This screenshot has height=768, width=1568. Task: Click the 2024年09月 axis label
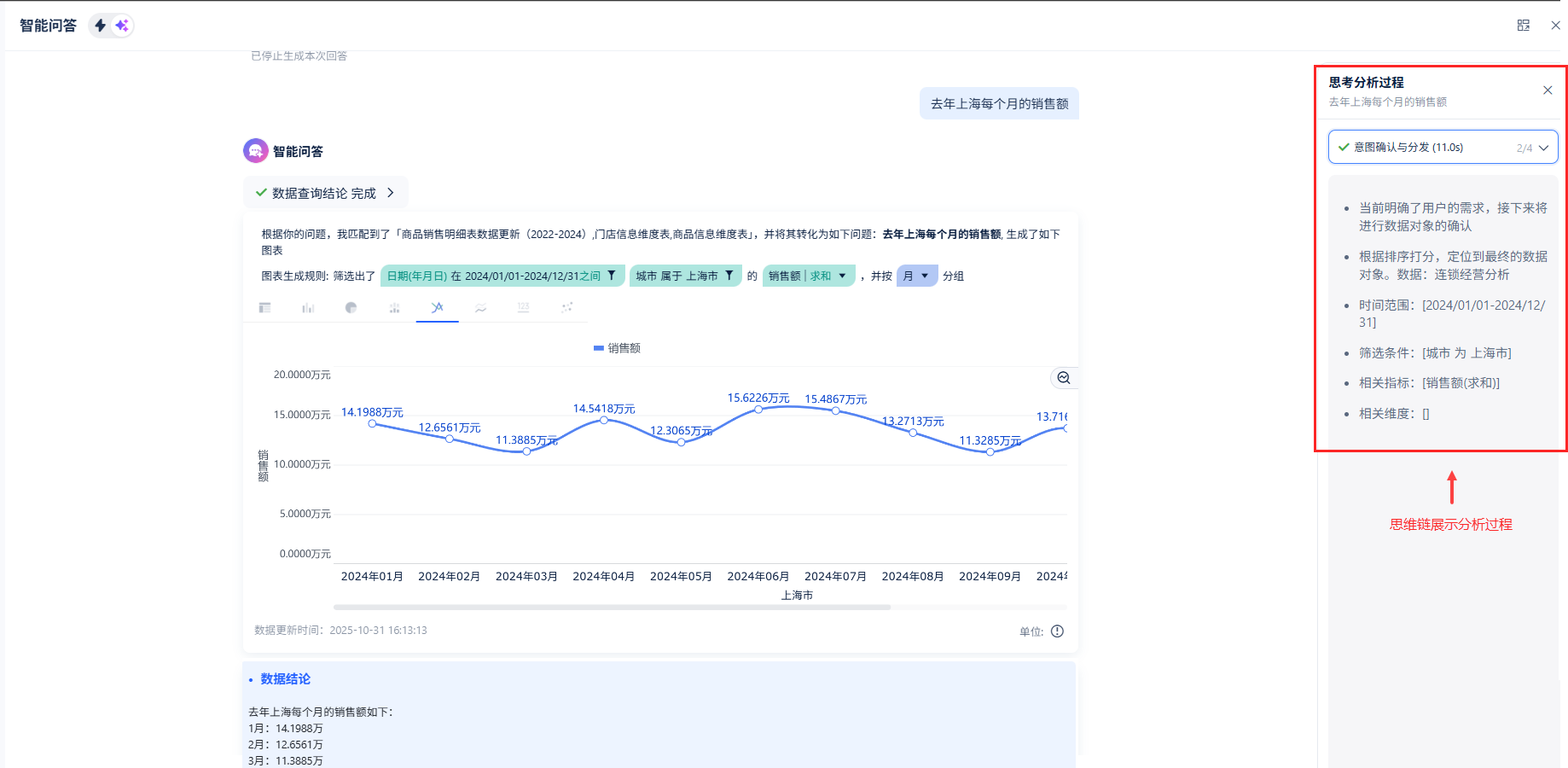click(x=990, y=577)
